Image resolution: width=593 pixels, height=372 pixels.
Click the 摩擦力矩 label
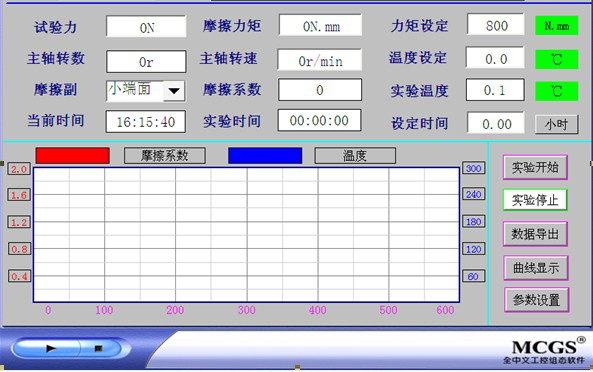pyautogui.click(x=232, y=26)
